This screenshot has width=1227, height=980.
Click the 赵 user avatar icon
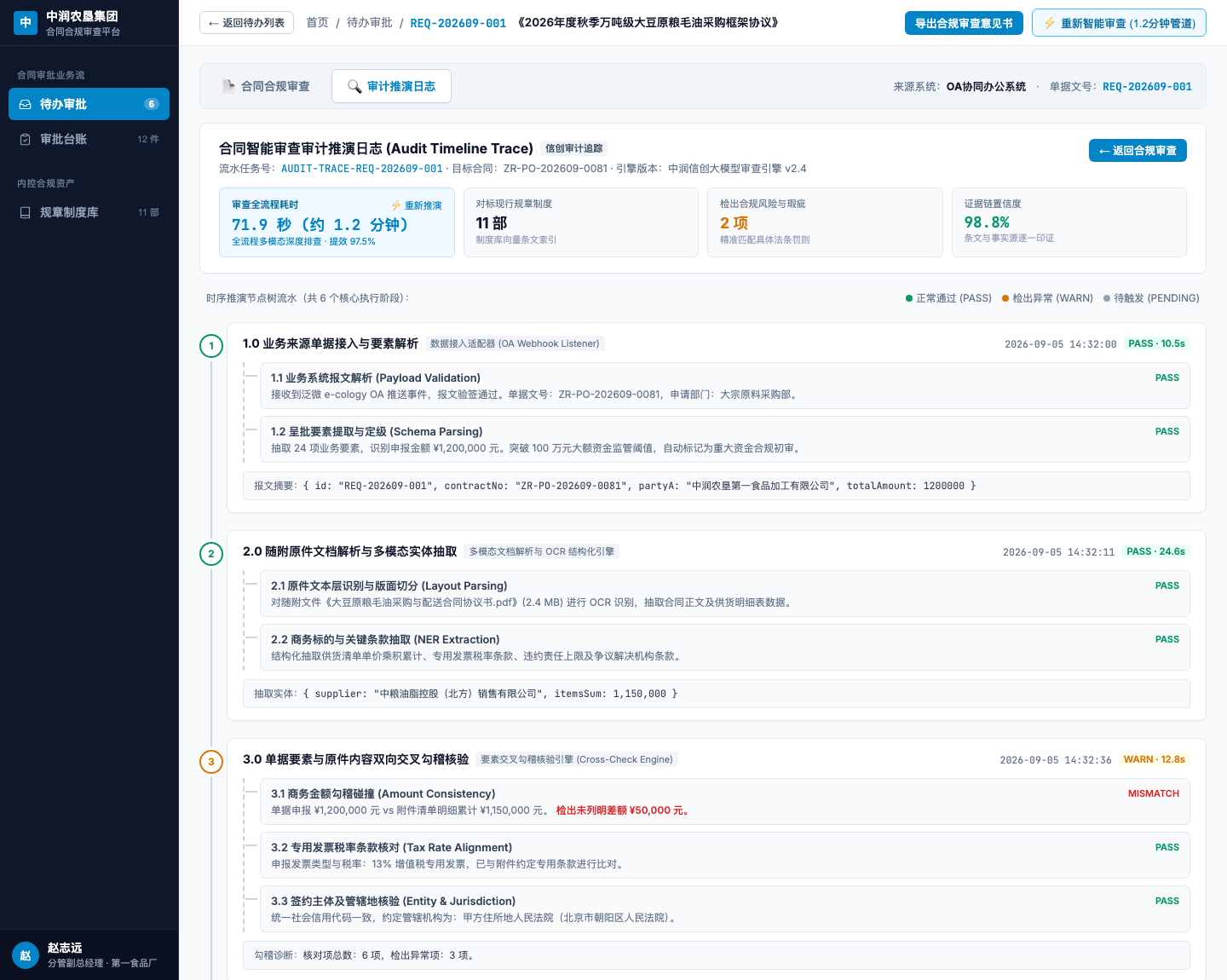[26, 955]
